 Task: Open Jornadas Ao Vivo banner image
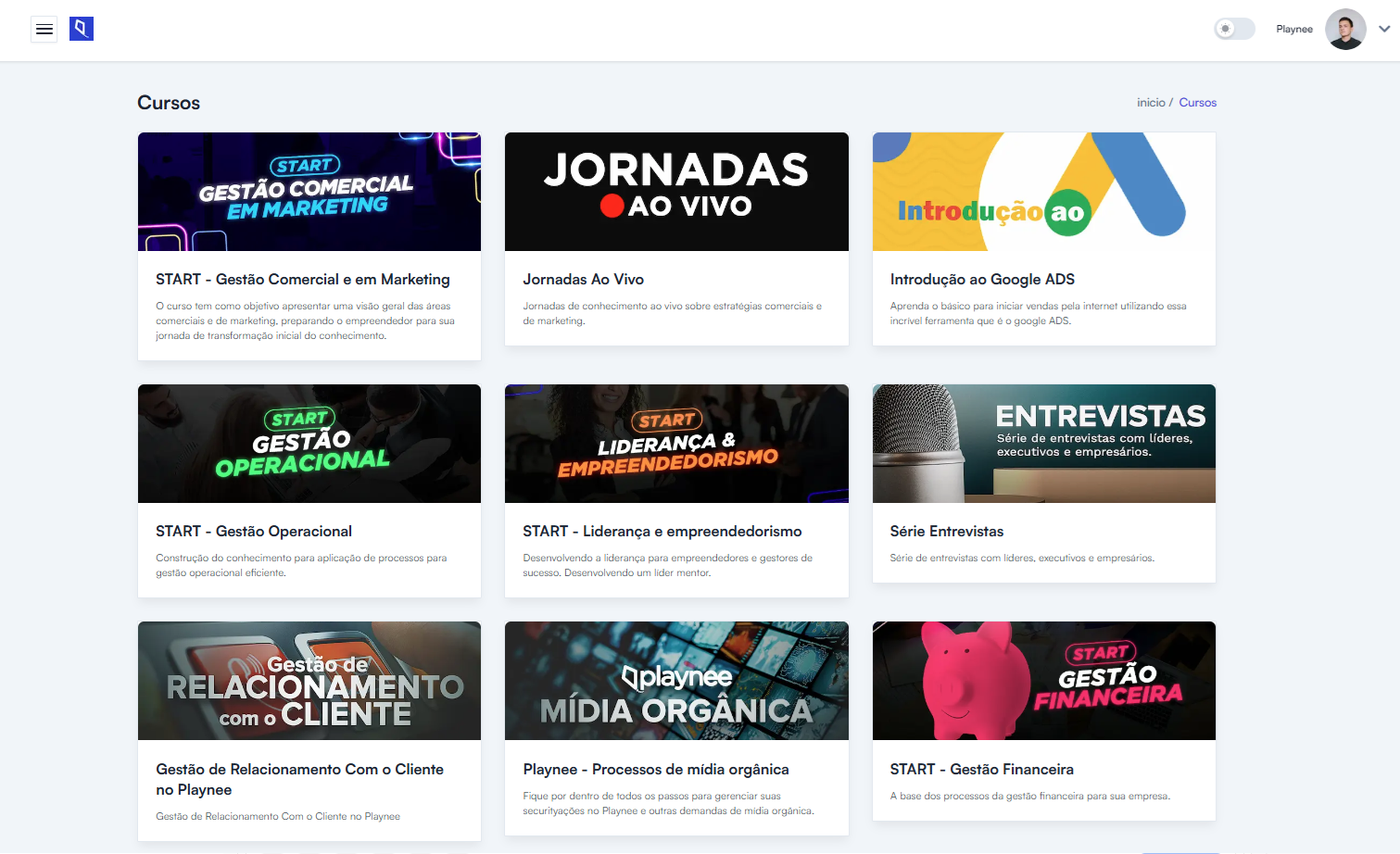(x=676, y=192)
